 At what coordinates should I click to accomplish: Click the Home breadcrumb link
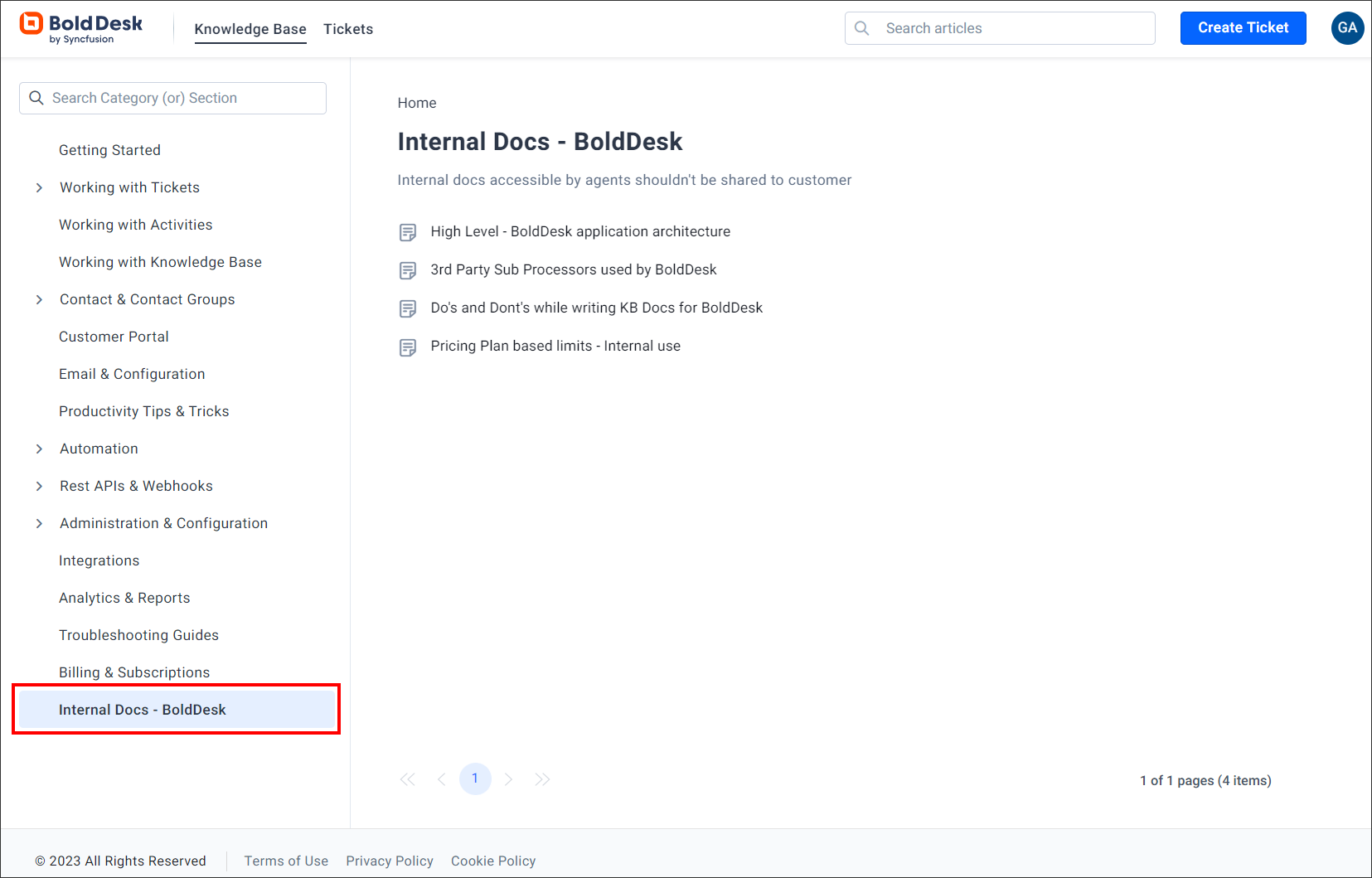click(417, 103)
